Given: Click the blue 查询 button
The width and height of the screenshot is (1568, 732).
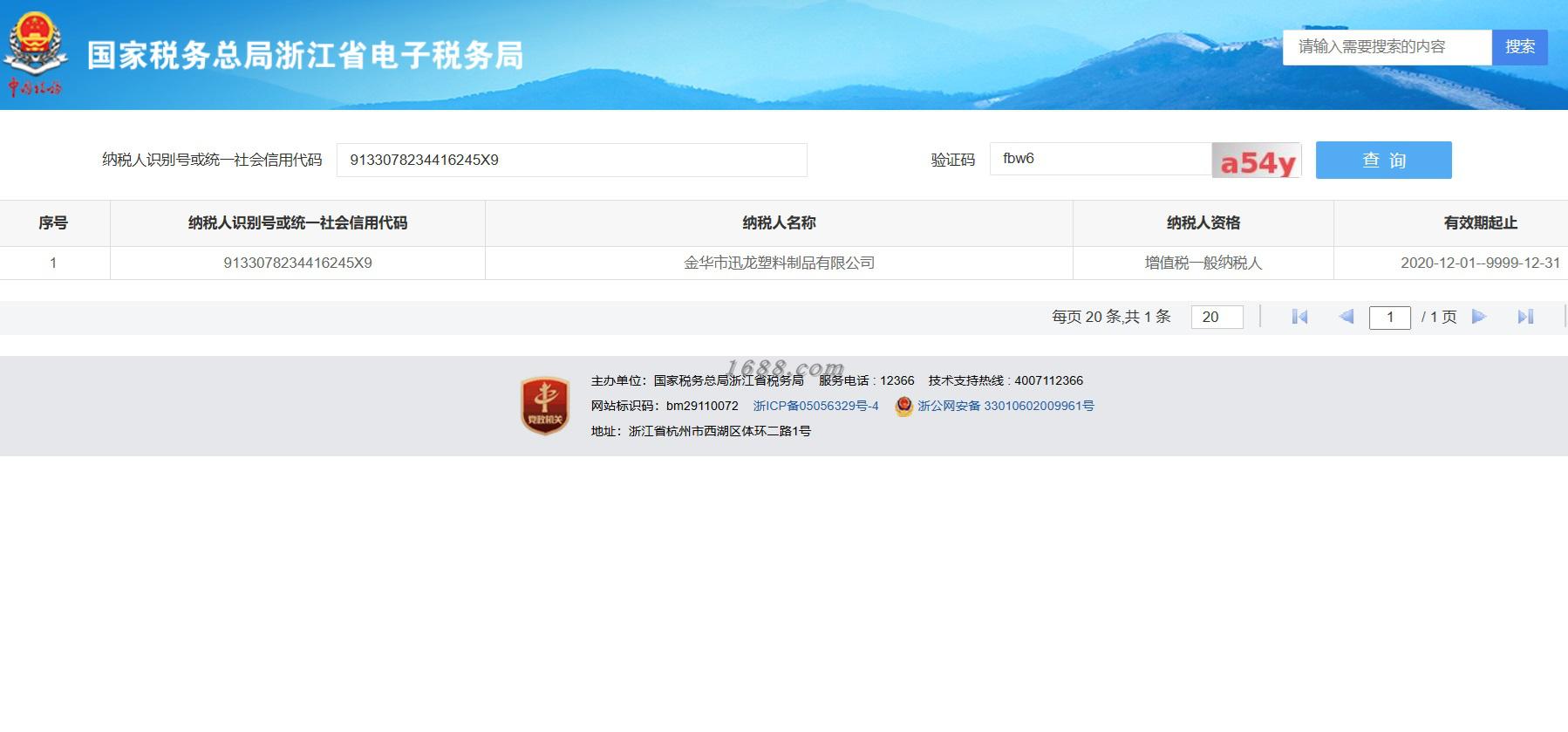Looking at the screenshot, I should (x=1383, y=160).
